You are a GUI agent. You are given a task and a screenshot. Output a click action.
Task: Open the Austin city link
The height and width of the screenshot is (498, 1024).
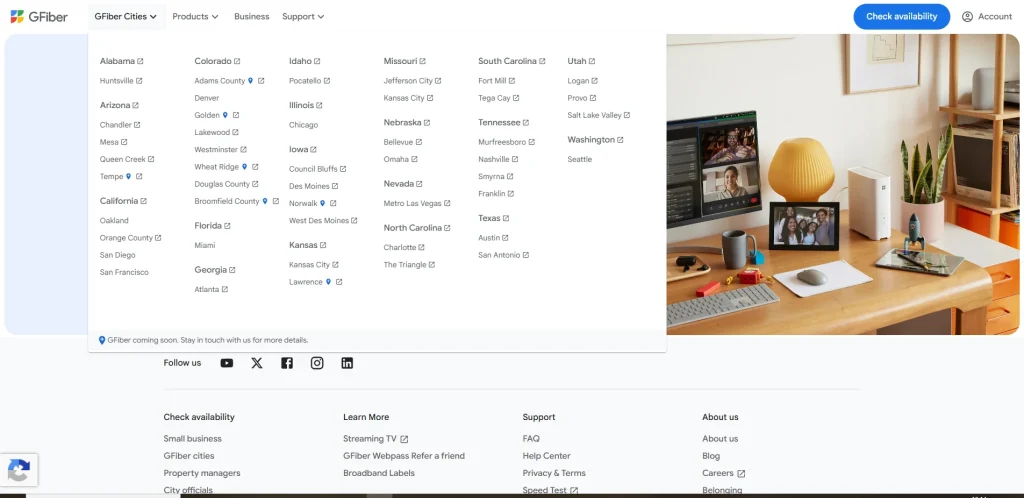tap(489, 238)
